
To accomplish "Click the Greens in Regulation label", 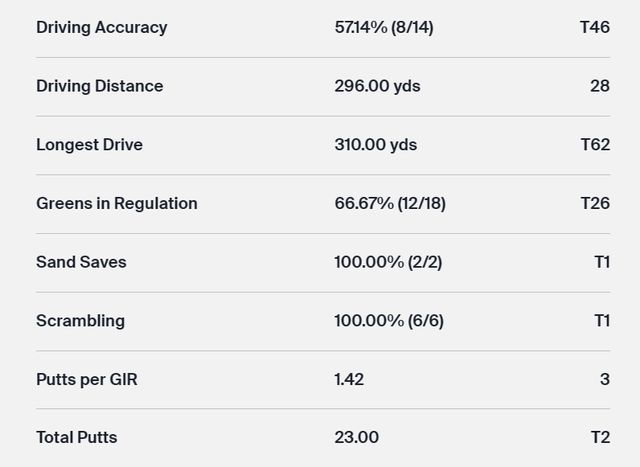I will [x=116, y=203].
